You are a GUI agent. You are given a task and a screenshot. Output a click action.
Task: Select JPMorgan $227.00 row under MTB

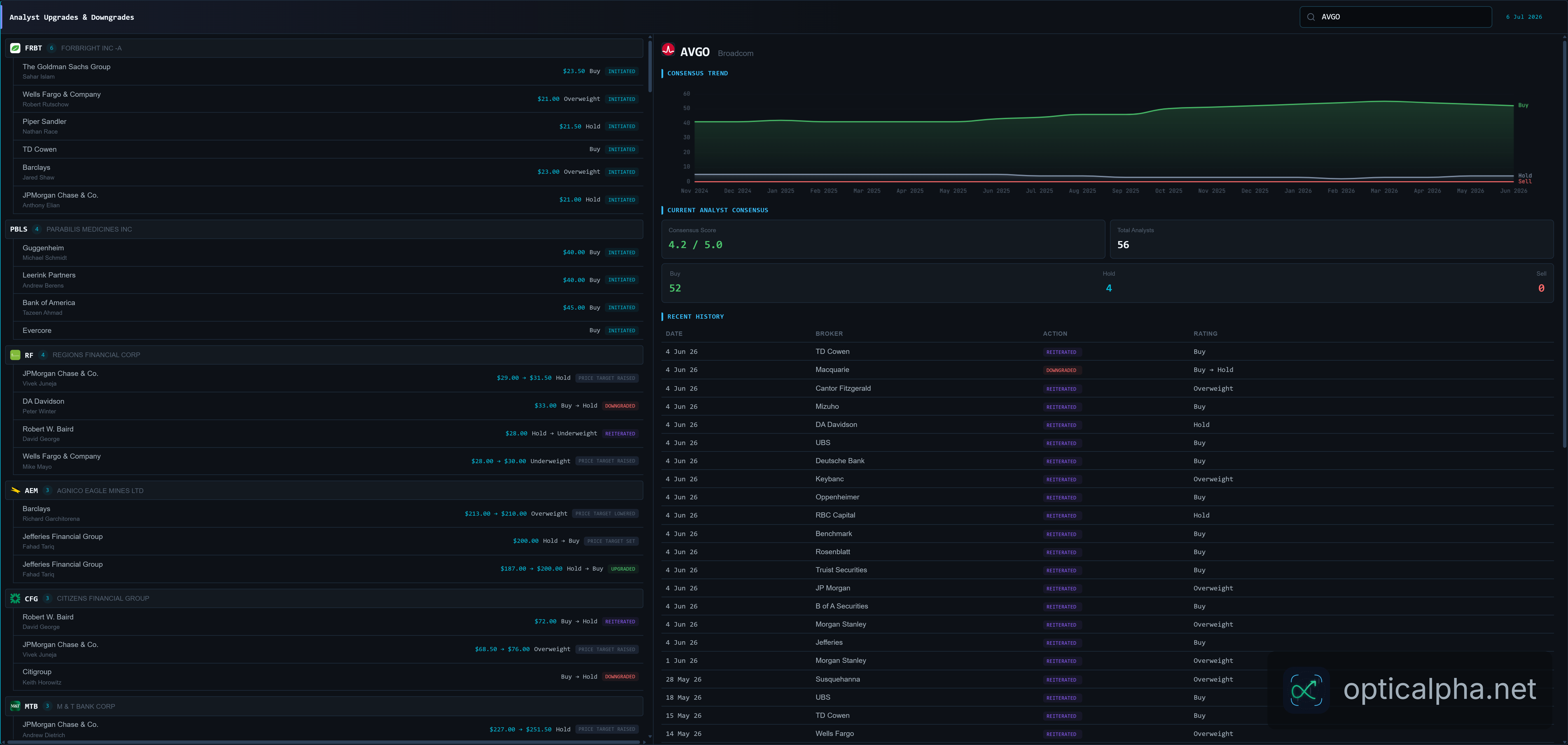(328, 729)
